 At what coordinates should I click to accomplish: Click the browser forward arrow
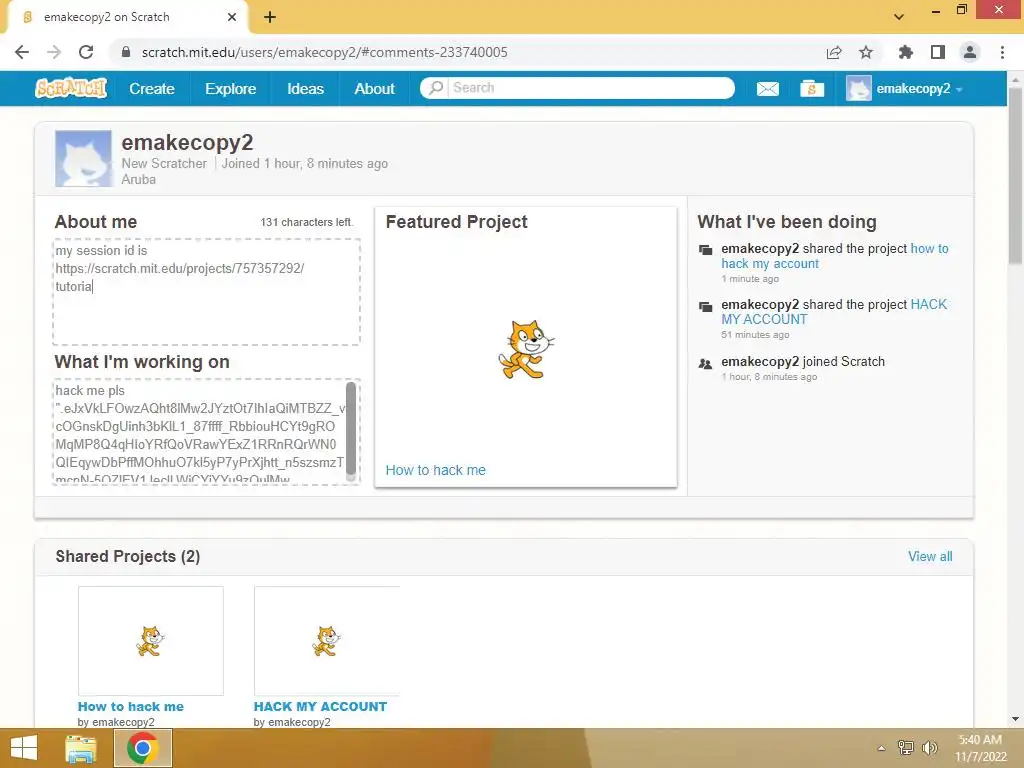(54, 52)
